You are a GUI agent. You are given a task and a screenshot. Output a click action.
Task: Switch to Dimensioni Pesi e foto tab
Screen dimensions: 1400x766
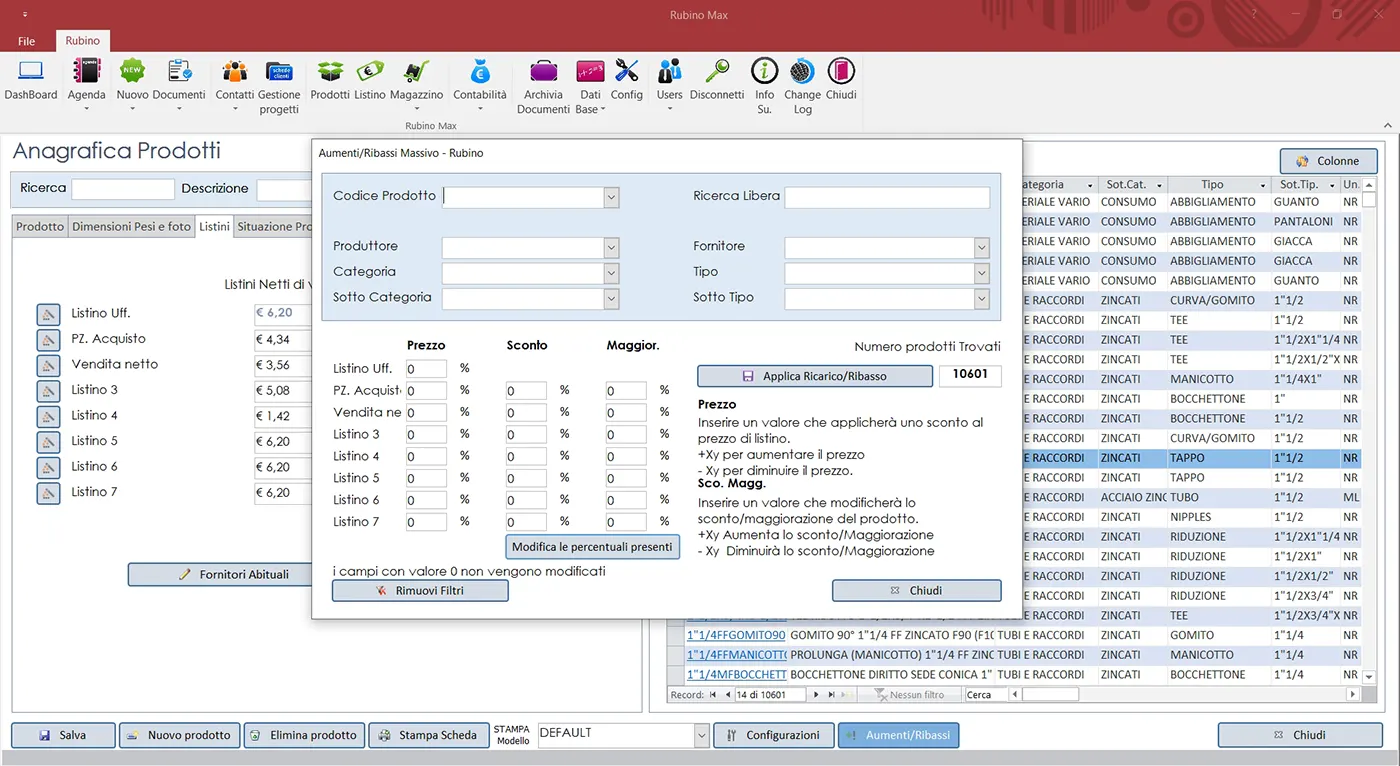point(131,227)
